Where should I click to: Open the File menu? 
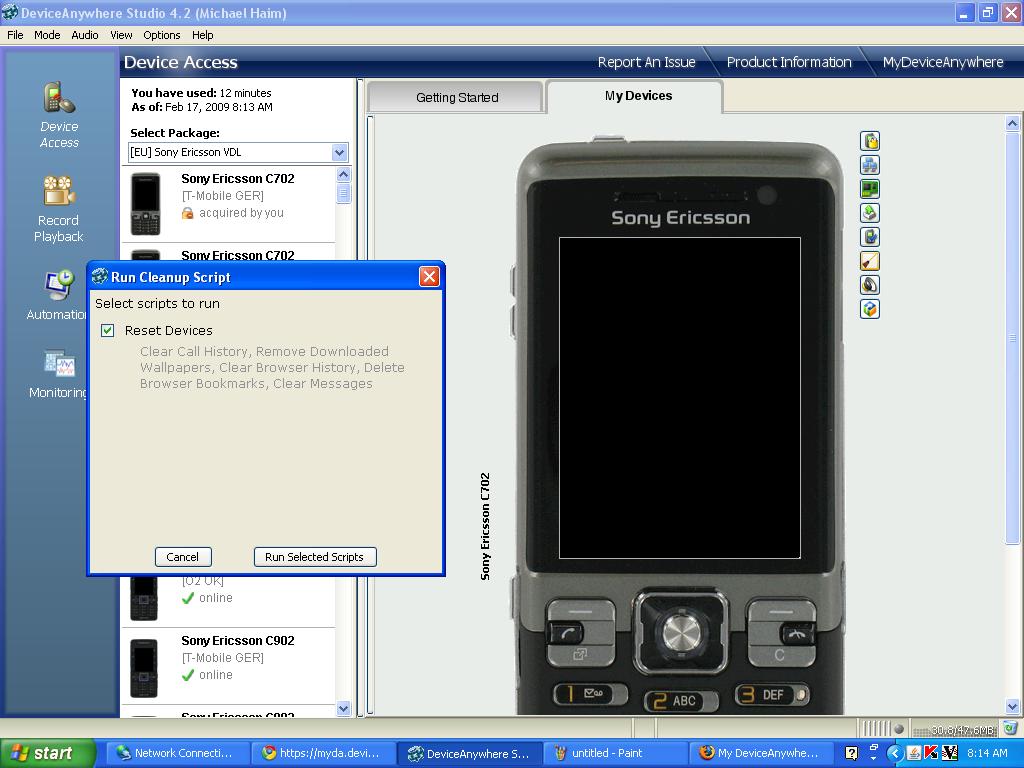tap(15, 35)
